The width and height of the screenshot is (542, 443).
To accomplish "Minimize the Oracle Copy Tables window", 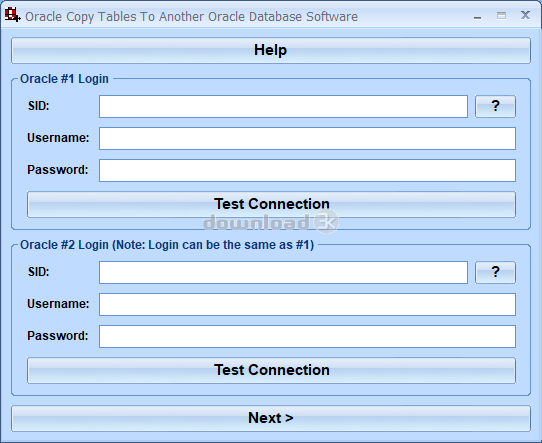I will pos(478,17).
